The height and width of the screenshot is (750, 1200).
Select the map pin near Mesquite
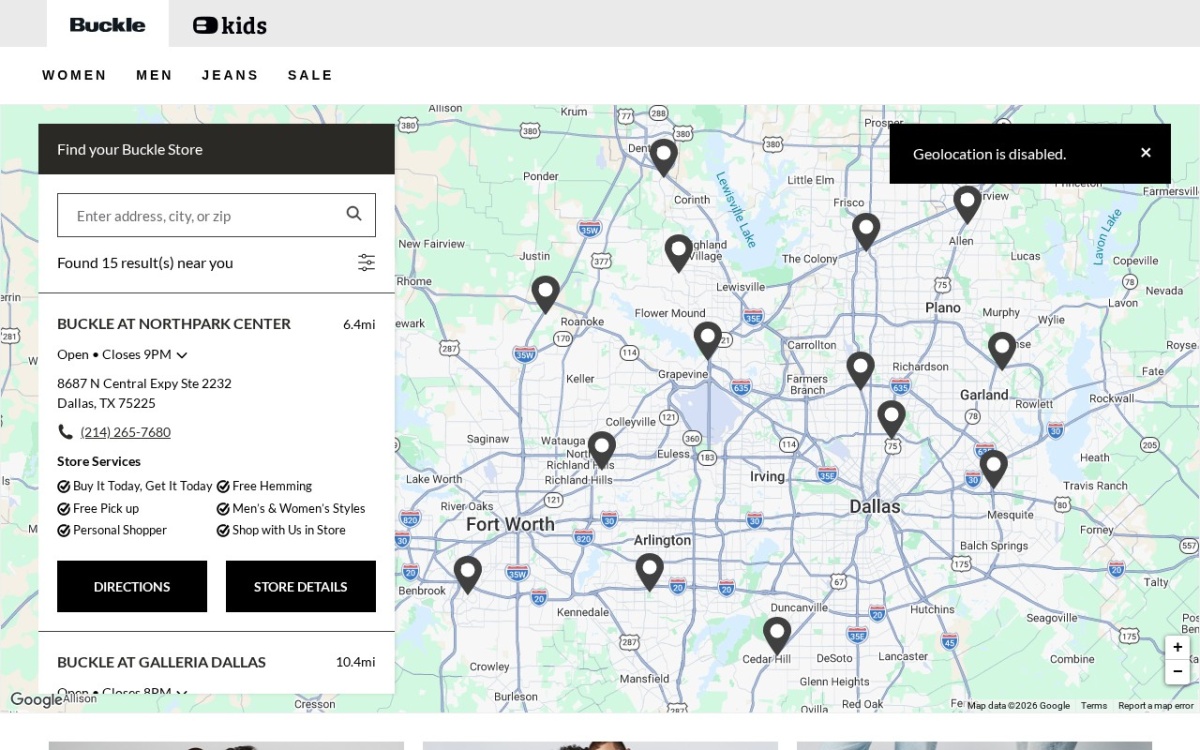[x=994, y=468]
